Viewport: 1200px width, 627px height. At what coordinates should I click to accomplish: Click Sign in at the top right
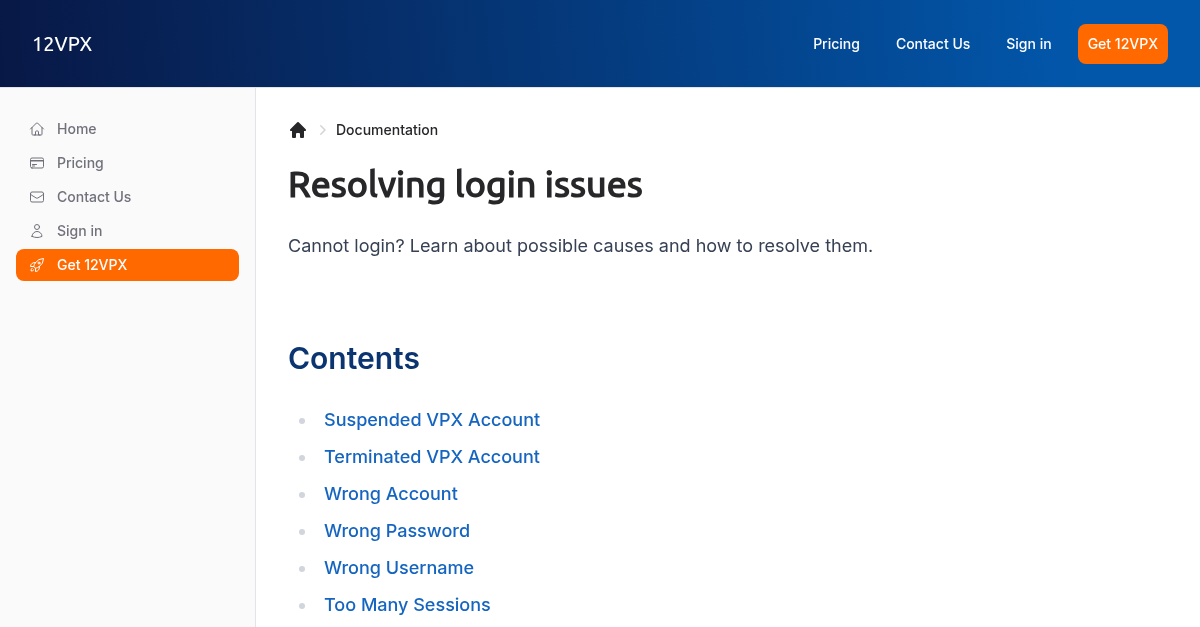[x=1028, y=43]
